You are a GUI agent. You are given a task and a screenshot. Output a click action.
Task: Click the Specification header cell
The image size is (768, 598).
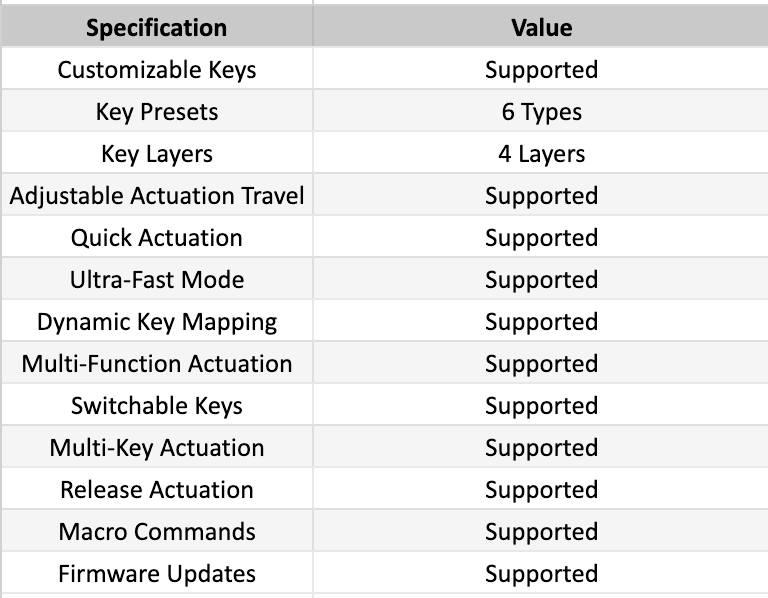156,27
